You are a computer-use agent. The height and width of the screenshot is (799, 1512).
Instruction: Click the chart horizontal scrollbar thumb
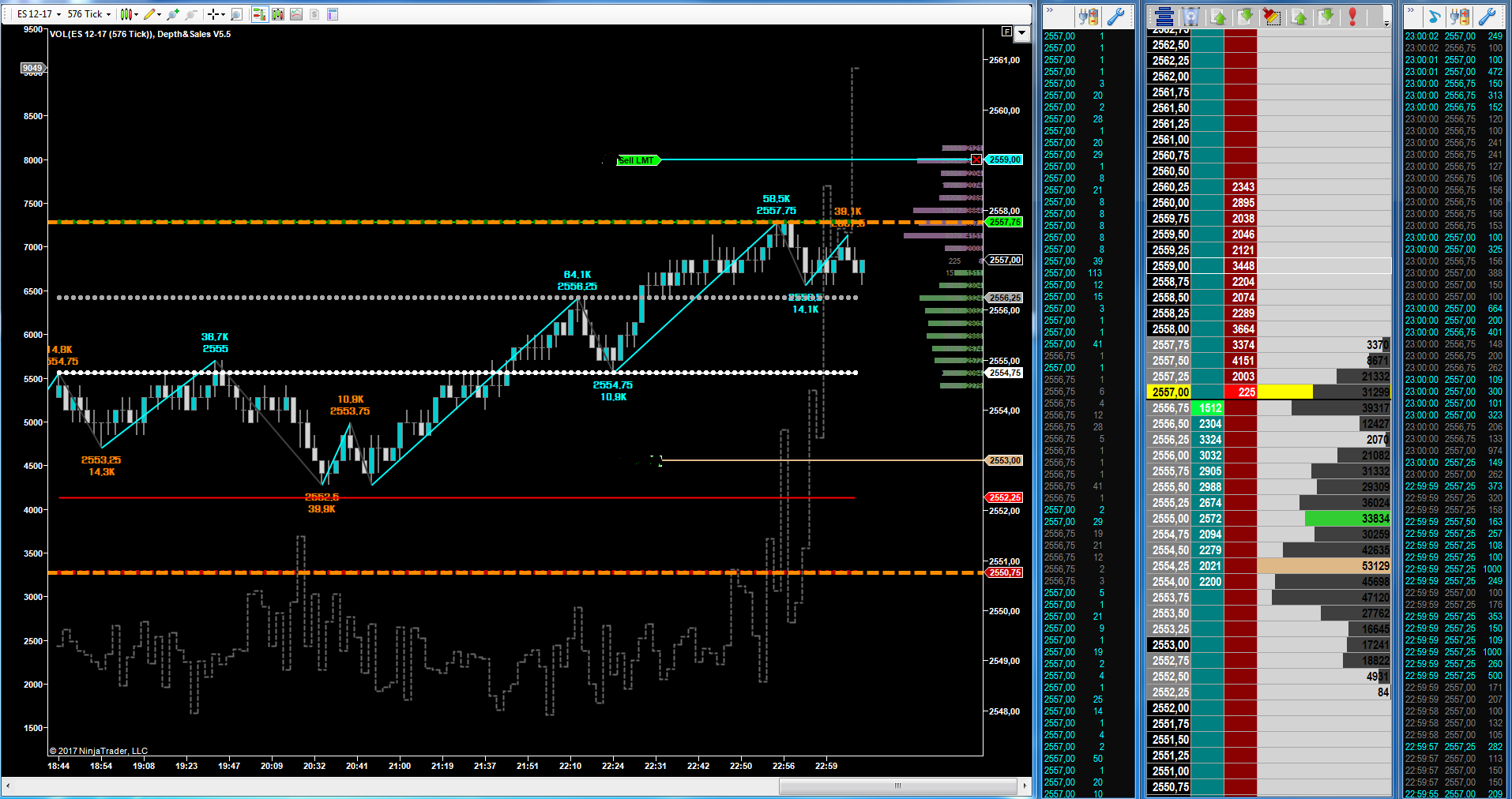(x=897, y=786)
